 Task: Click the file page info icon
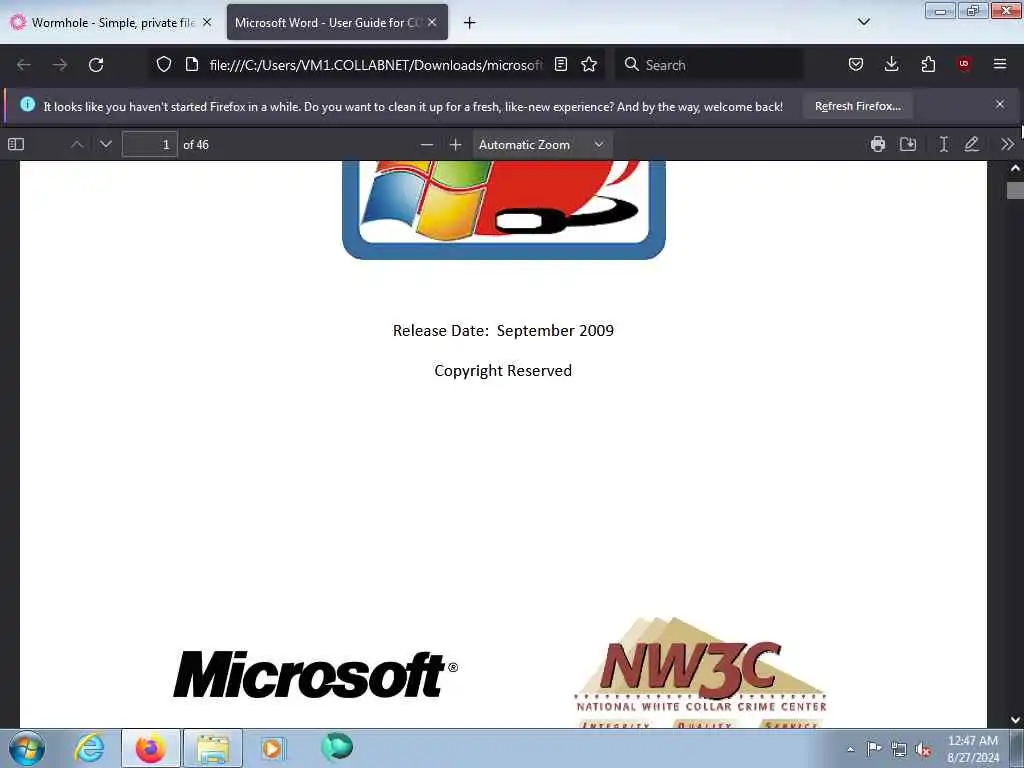(192, 64)
